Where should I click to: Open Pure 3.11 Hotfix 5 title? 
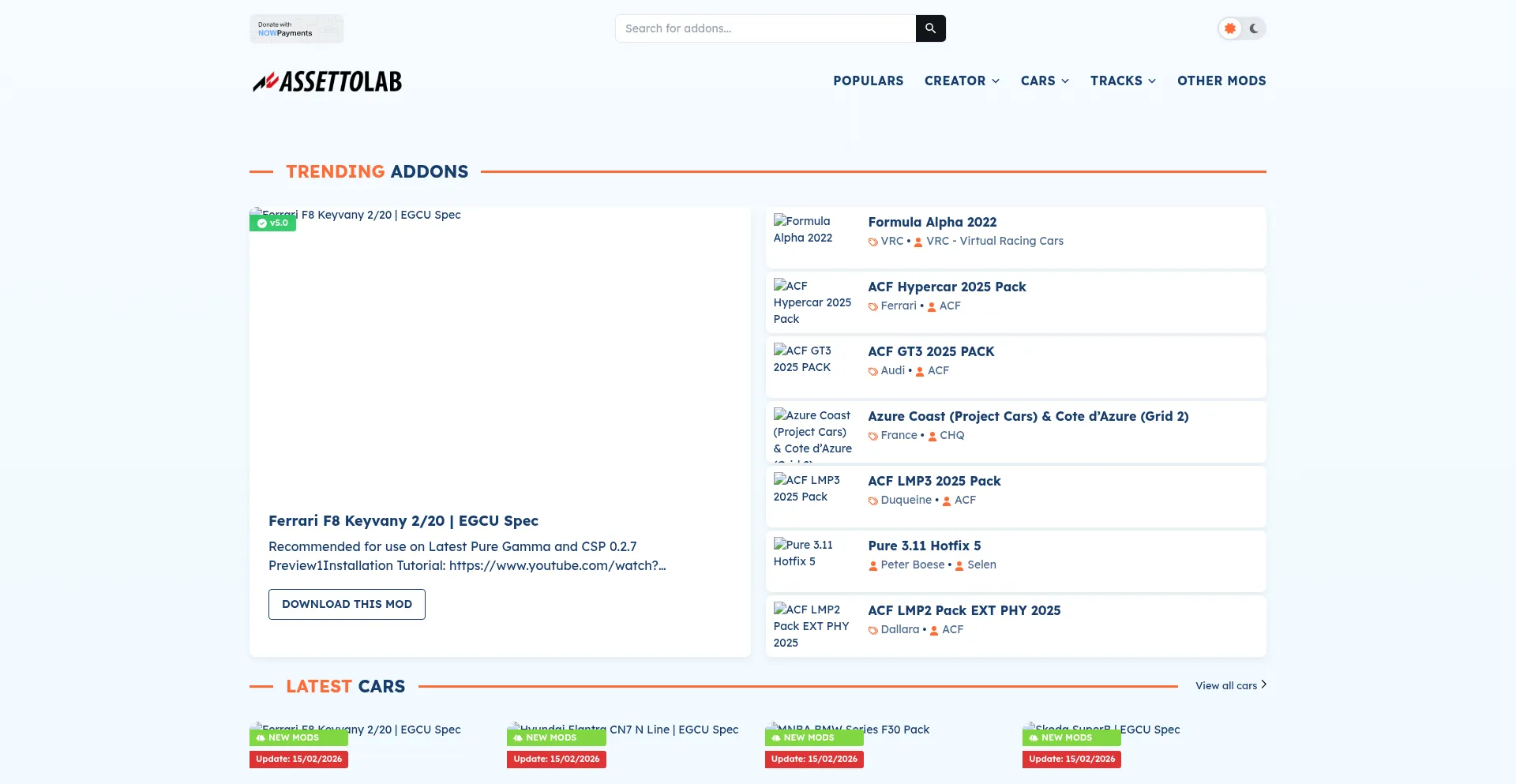[925, 546]
